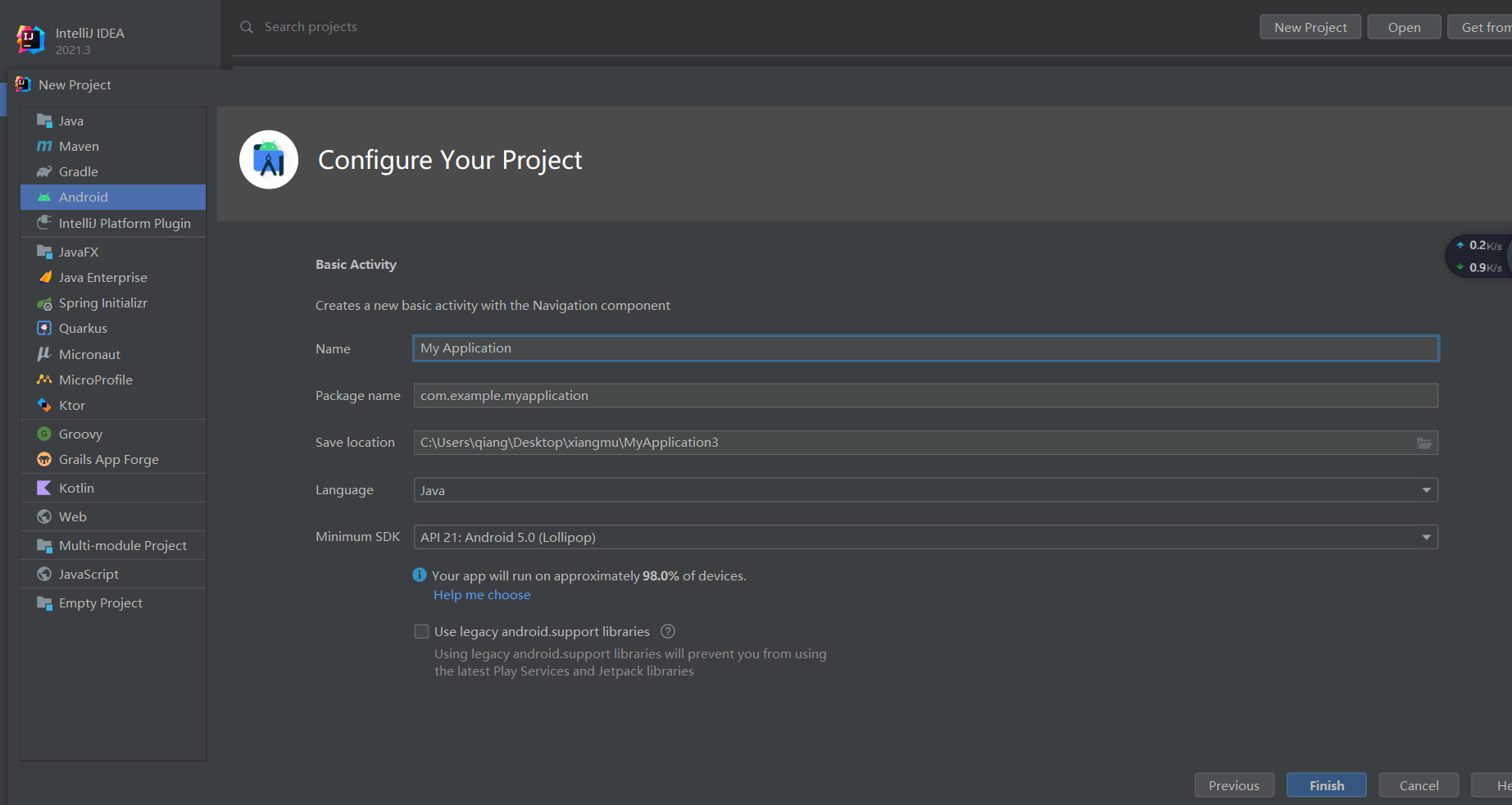
Task: Cancel the New Project dialog
Action: [1419, 785]
